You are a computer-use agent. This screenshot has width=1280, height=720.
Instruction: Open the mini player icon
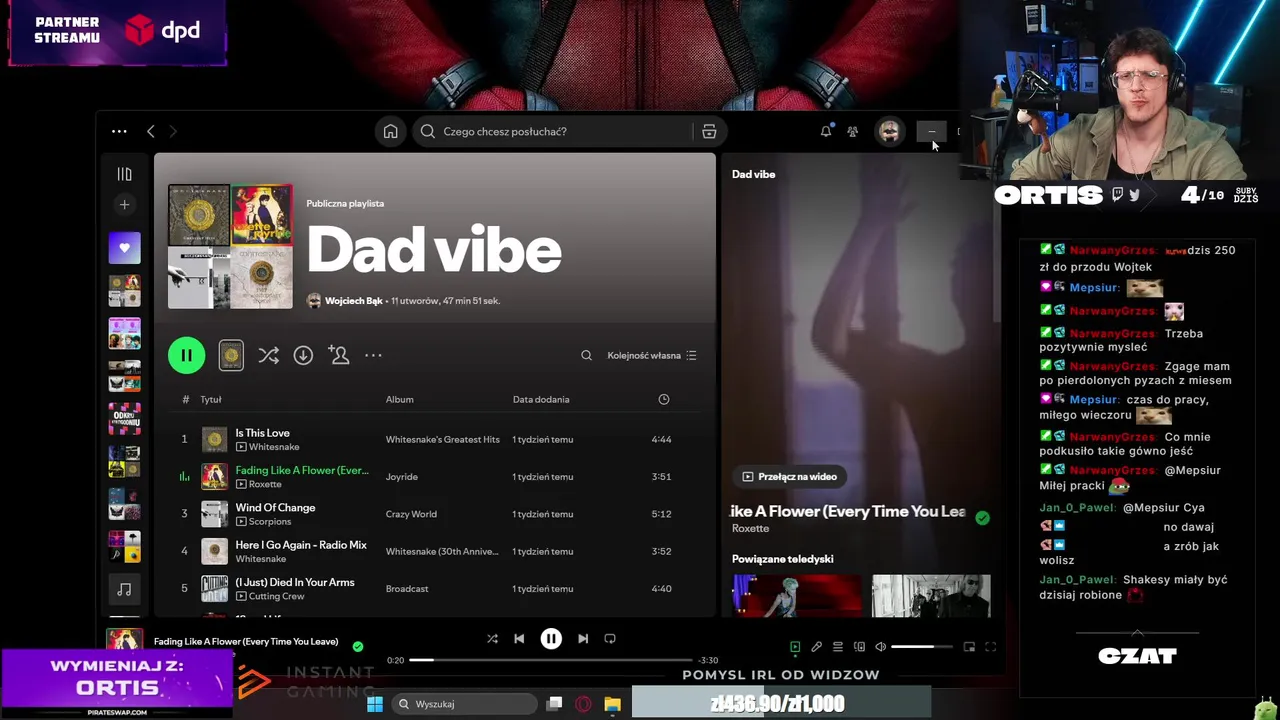point(969,647)
